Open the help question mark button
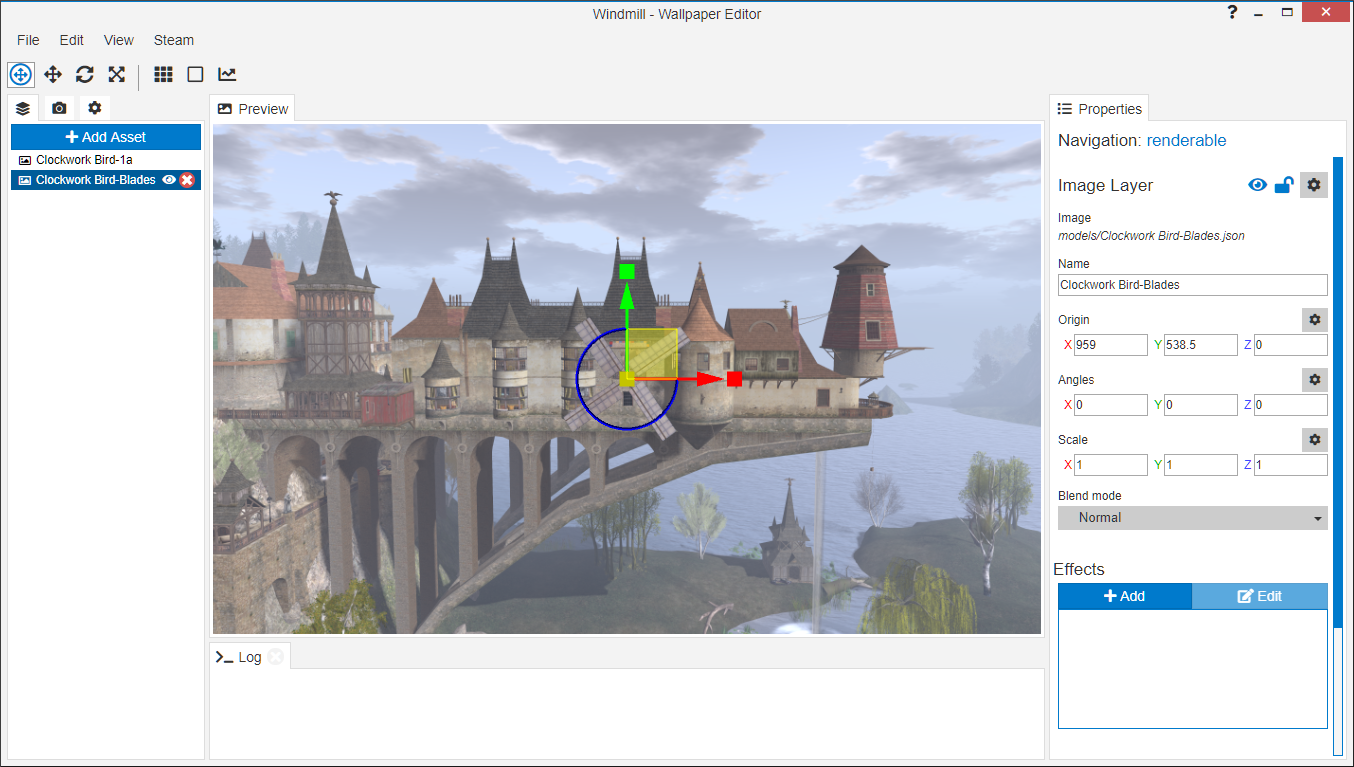Screen dimensions: 1354x767 pyautogui.click(x=1232, y=13)
